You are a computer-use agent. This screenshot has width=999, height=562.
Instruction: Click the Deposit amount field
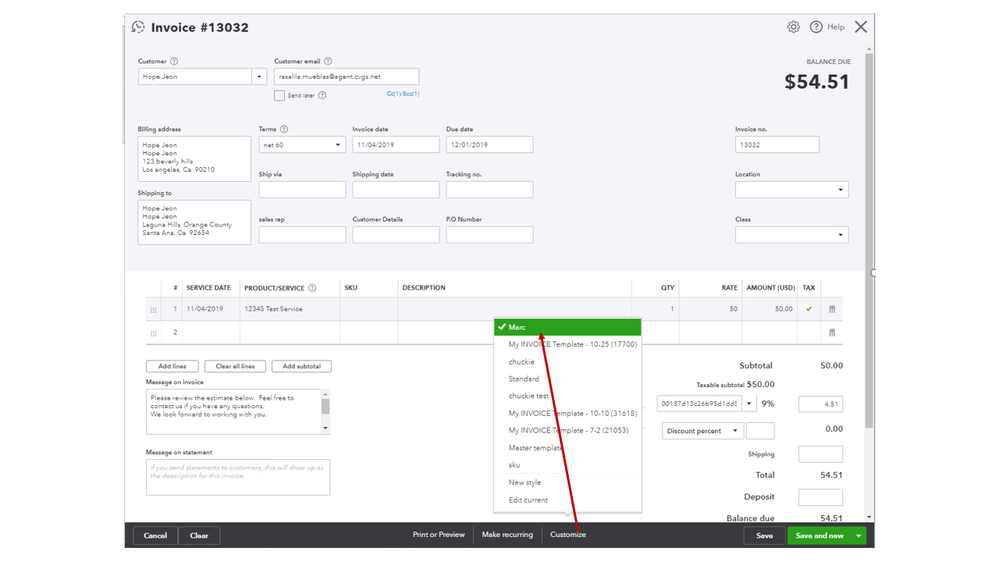(821, 497)
